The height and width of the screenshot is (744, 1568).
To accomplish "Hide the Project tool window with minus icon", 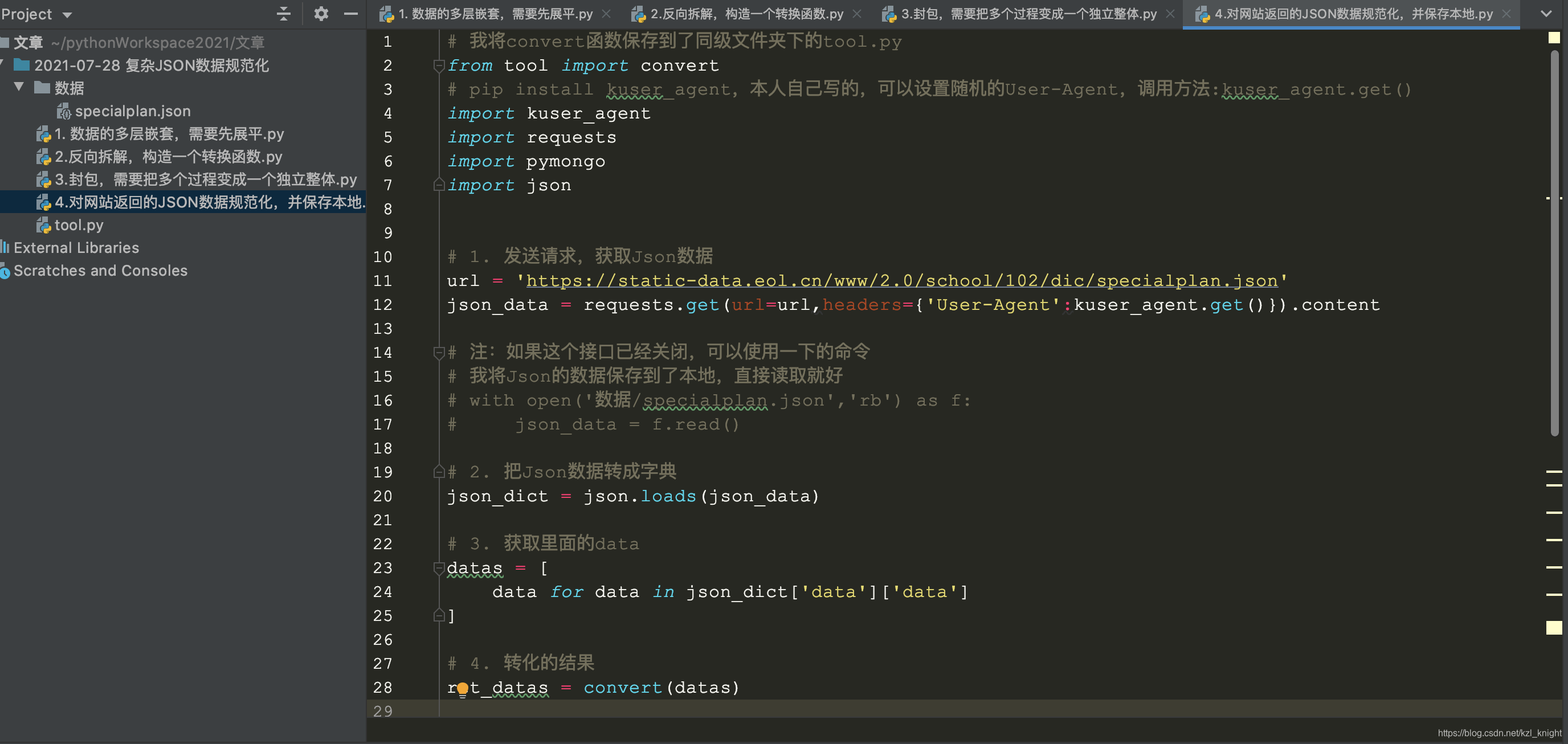I will pyautogui.click(x=350, y=14).
